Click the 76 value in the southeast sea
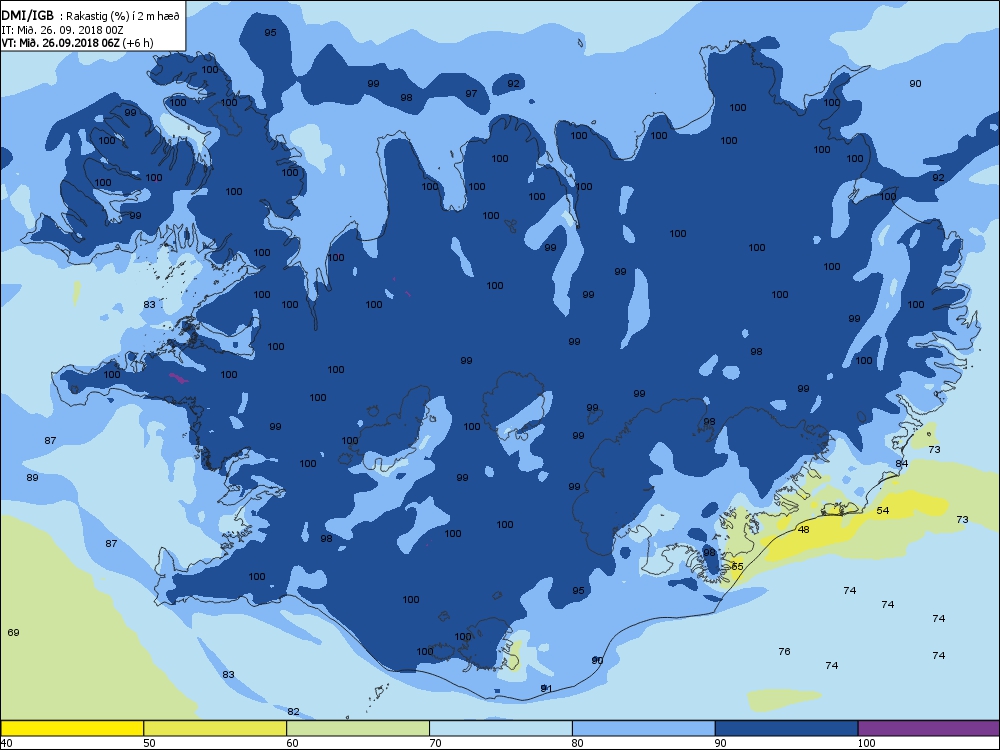 (x=784, y=652)
